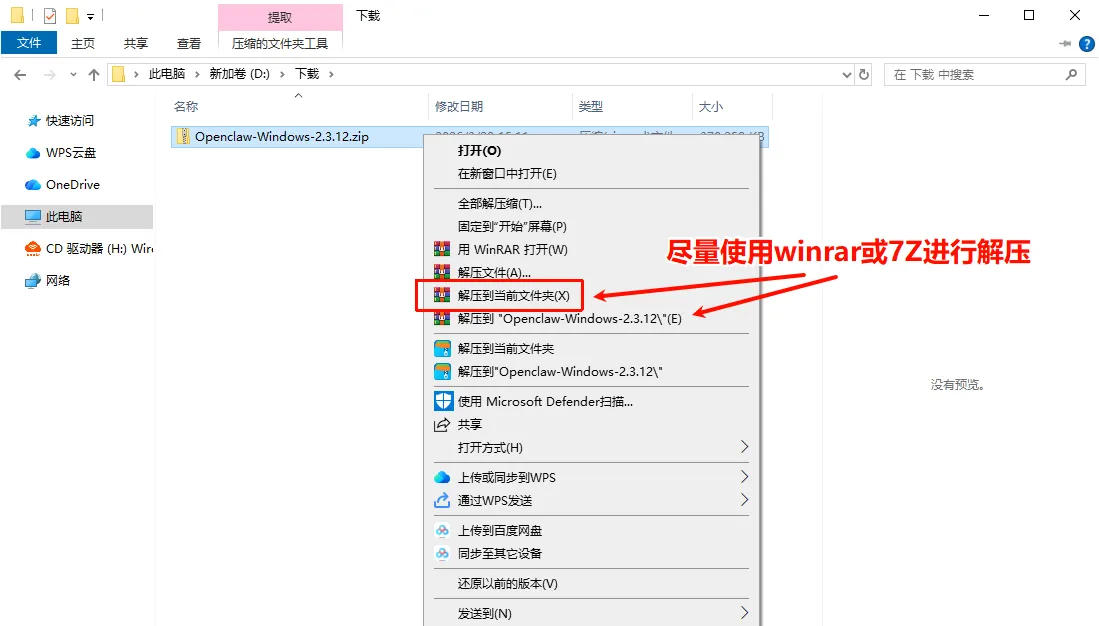Screen dimensions: 1099x626
Task: Click the properties checkmark icon in title bar
Action: point(50,15)
